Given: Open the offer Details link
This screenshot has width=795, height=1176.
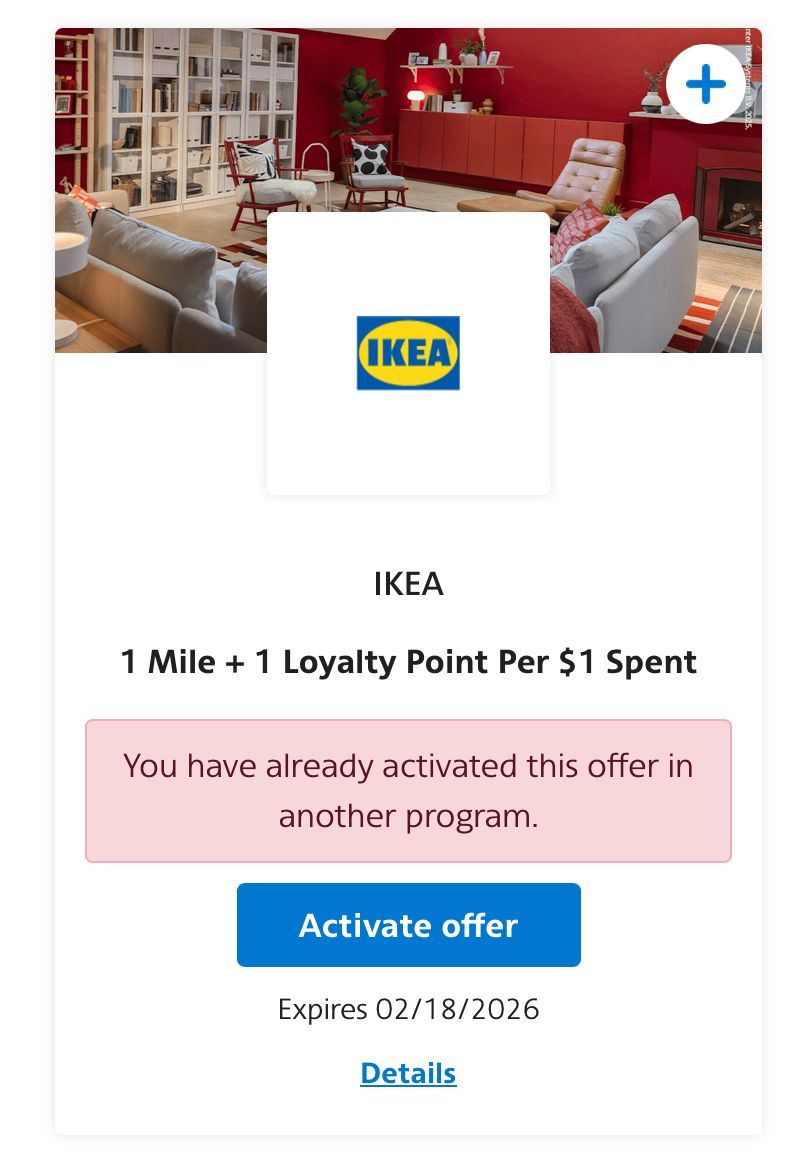Looking at the screenshot, I should (408, 1073).
